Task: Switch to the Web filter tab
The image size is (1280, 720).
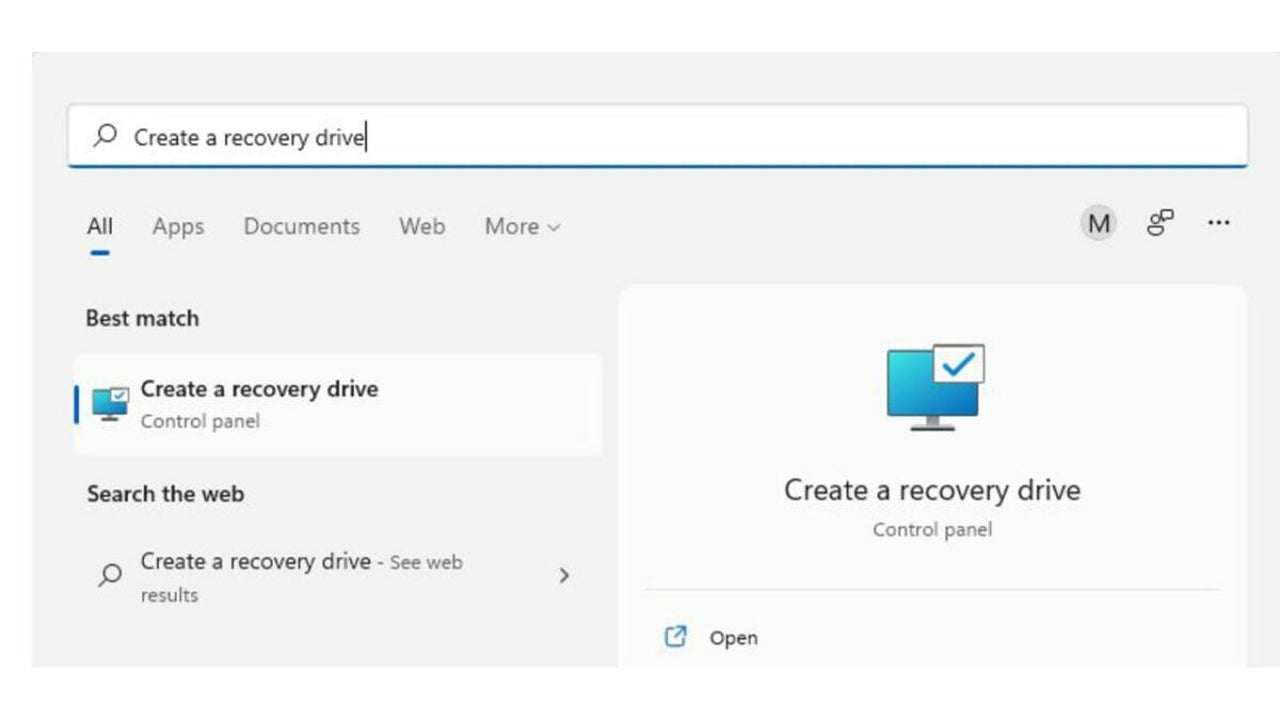Action: click(x=422, y=226)
